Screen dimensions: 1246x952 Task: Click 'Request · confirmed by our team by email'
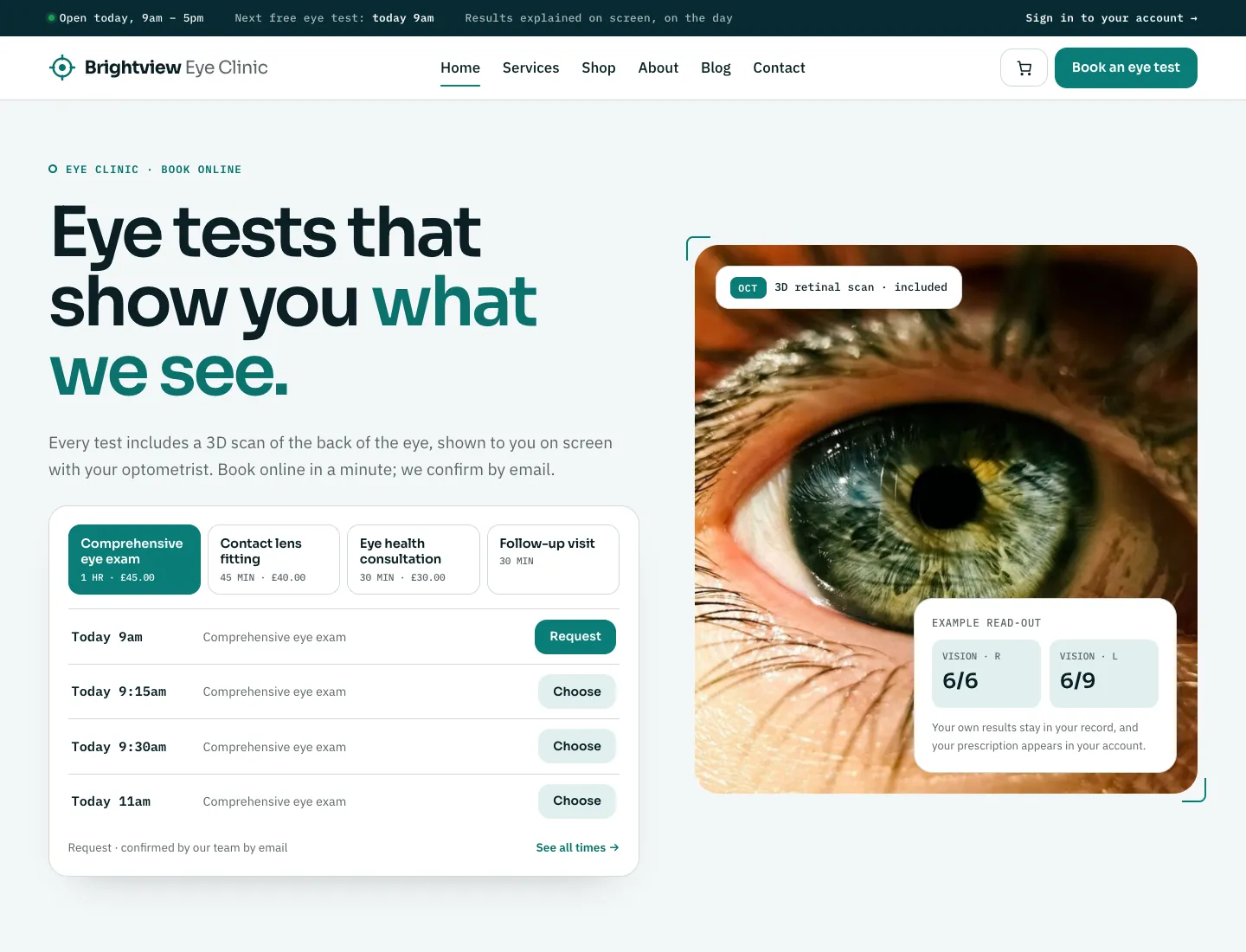tap(177, 848)
